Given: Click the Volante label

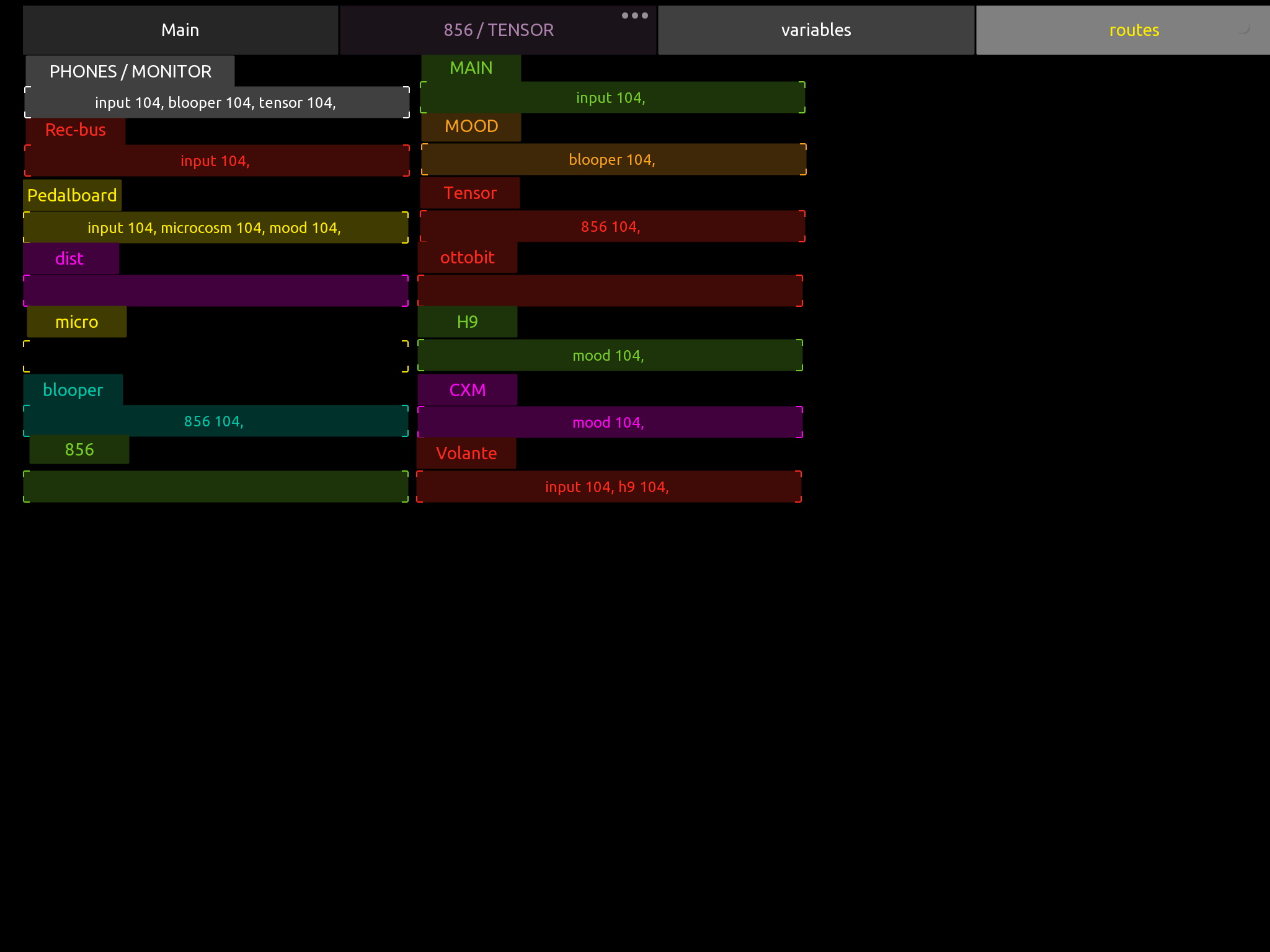Looking at the screenshot, I should (466, 453).
